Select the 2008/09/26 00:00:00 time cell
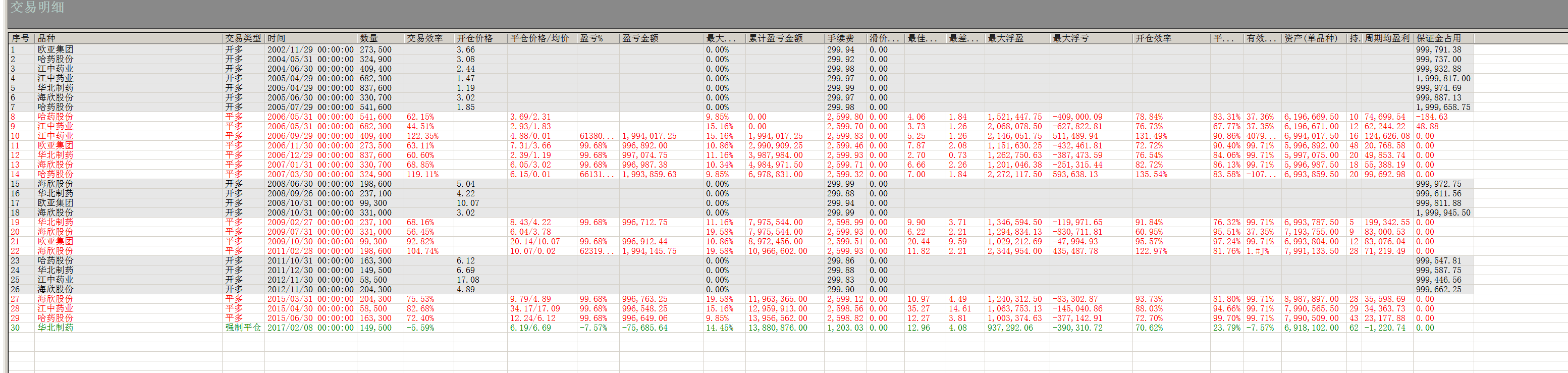 [310, 193]
